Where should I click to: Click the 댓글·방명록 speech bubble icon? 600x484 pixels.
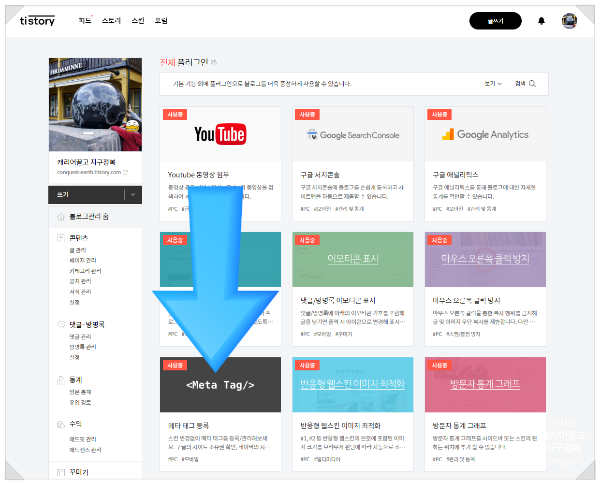(x=60, y=324)
